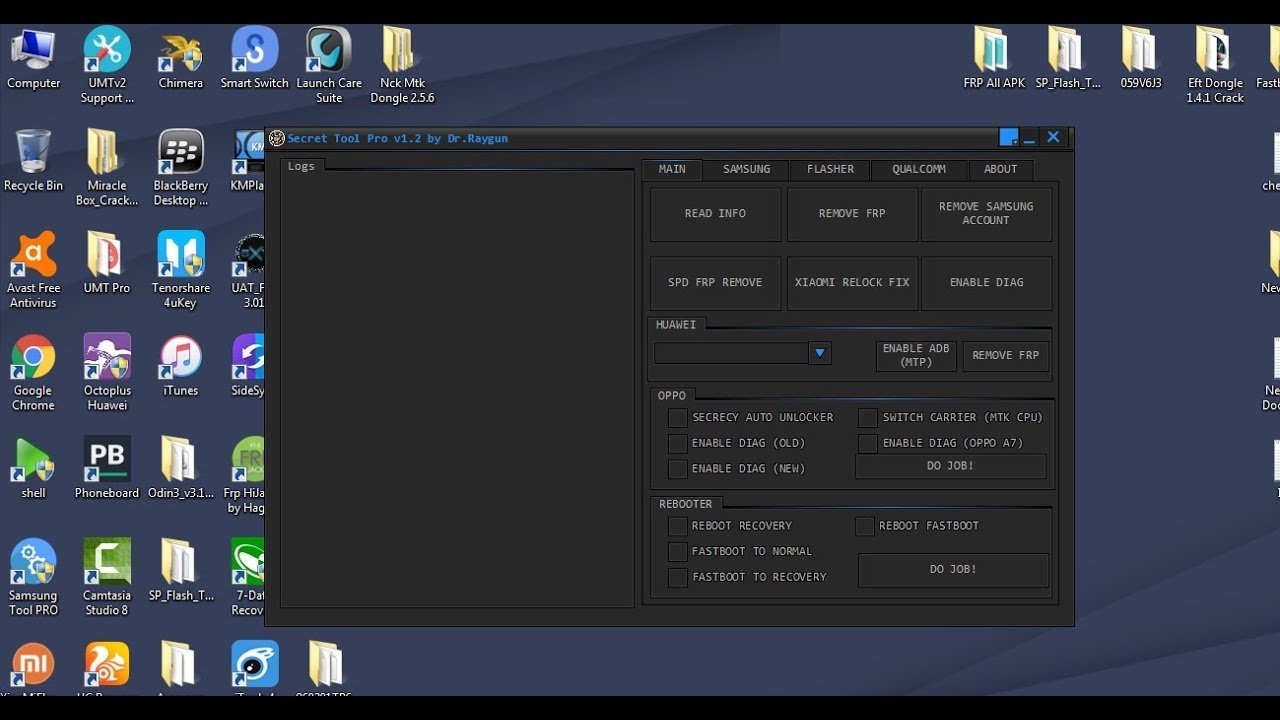Select Fastboot to Recovery checkbox

tap(678, 577)
